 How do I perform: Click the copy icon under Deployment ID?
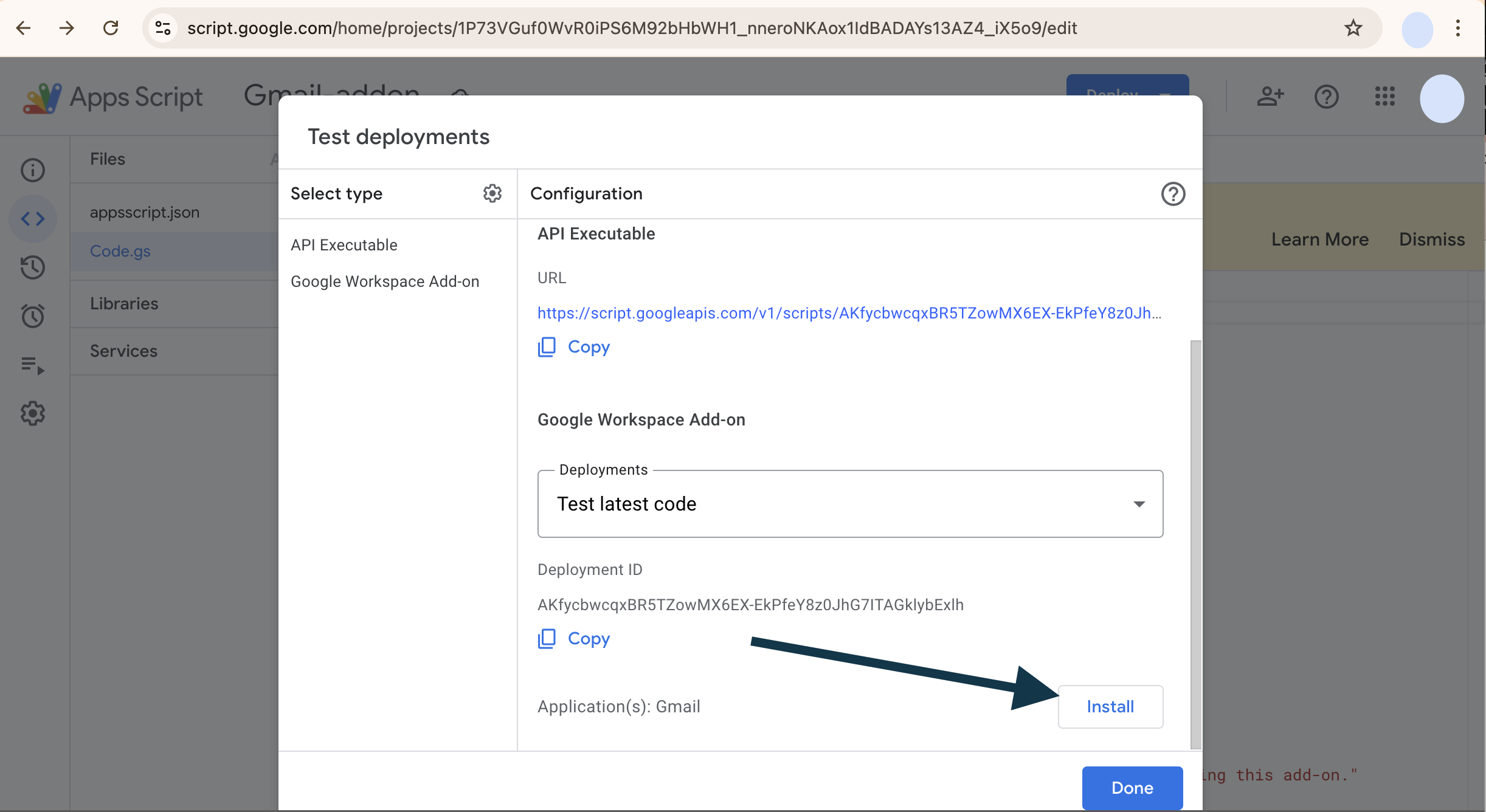547,639
